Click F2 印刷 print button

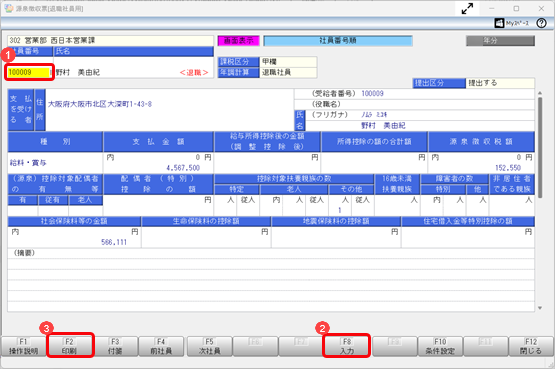[70, 346]
